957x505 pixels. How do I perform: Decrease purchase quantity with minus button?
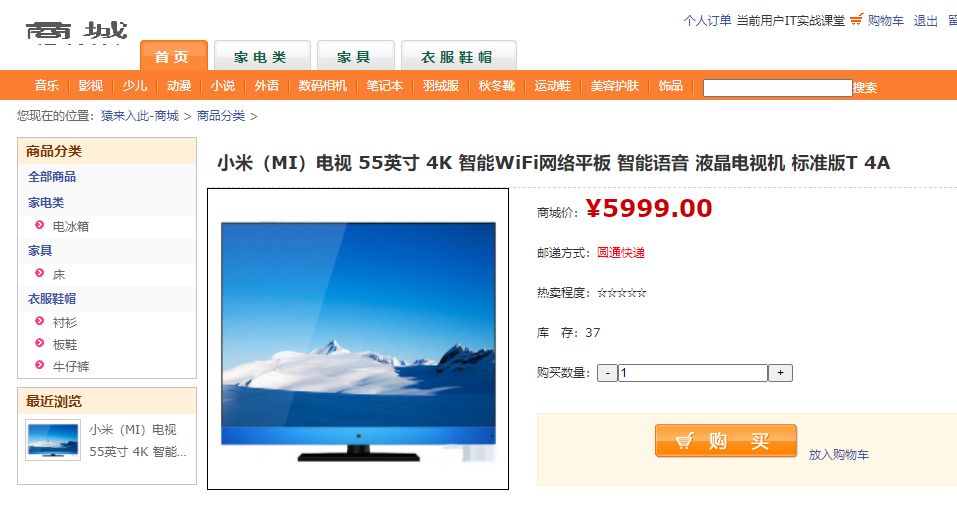pyautogui.click(x=607, y=373)
